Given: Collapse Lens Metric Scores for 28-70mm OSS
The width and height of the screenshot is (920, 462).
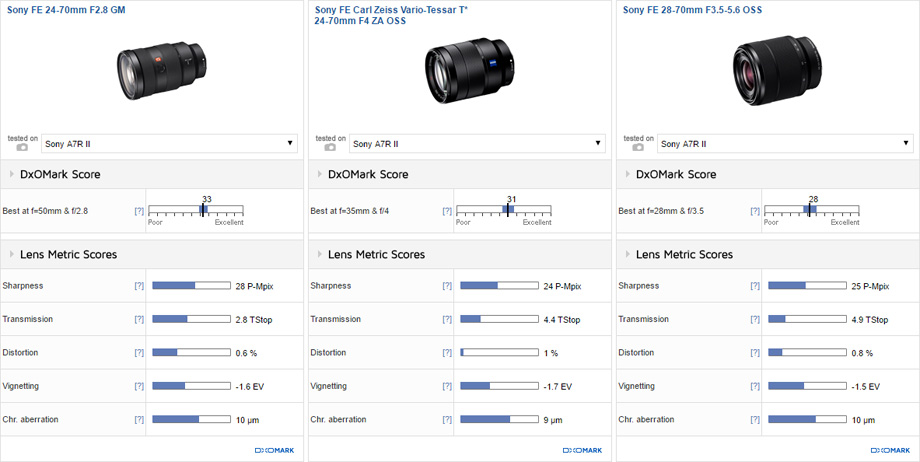Looking at the screenshot, I should (628, 254).
